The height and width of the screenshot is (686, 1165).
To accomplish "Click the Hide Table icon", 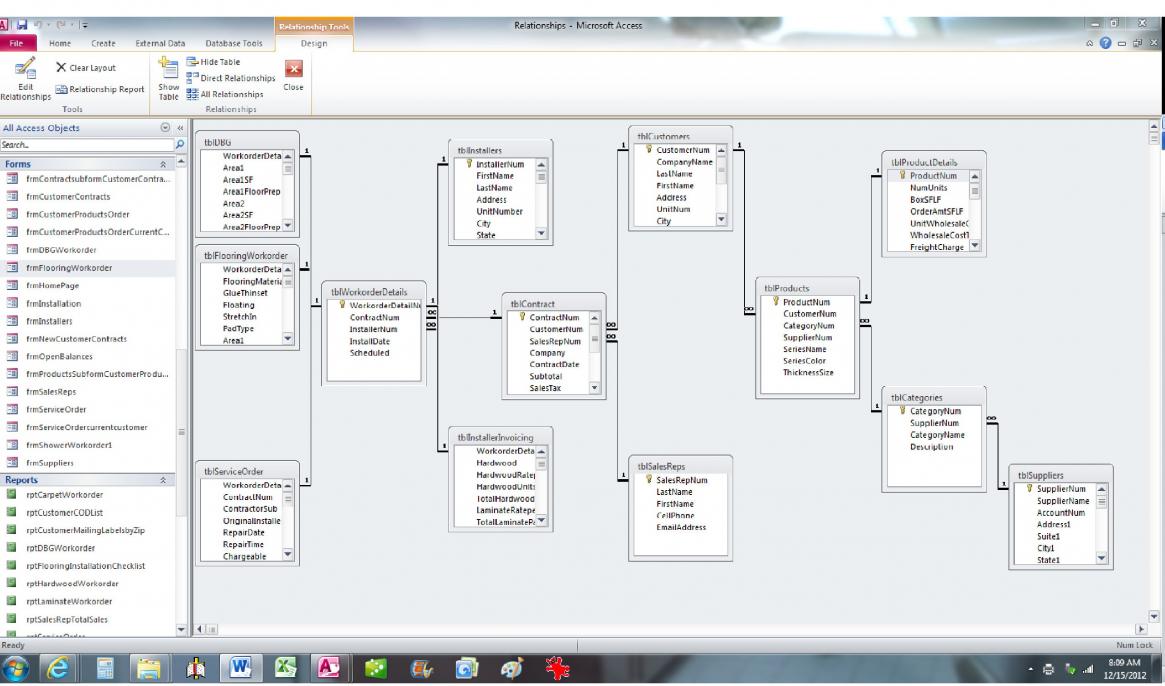I will [192, 62].
